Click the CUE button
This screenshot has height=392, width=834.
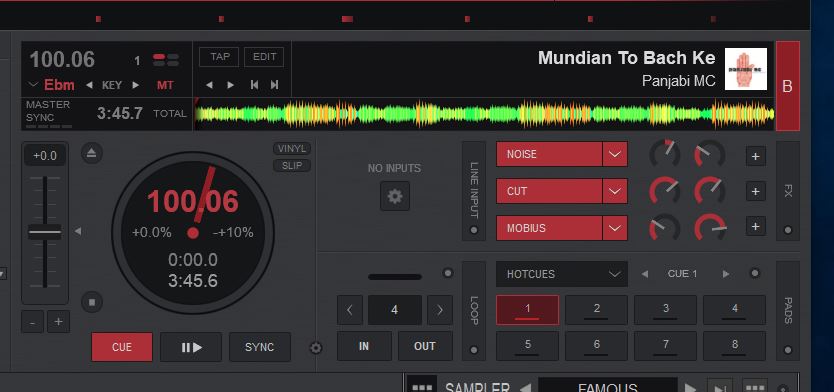click(122, 347)
